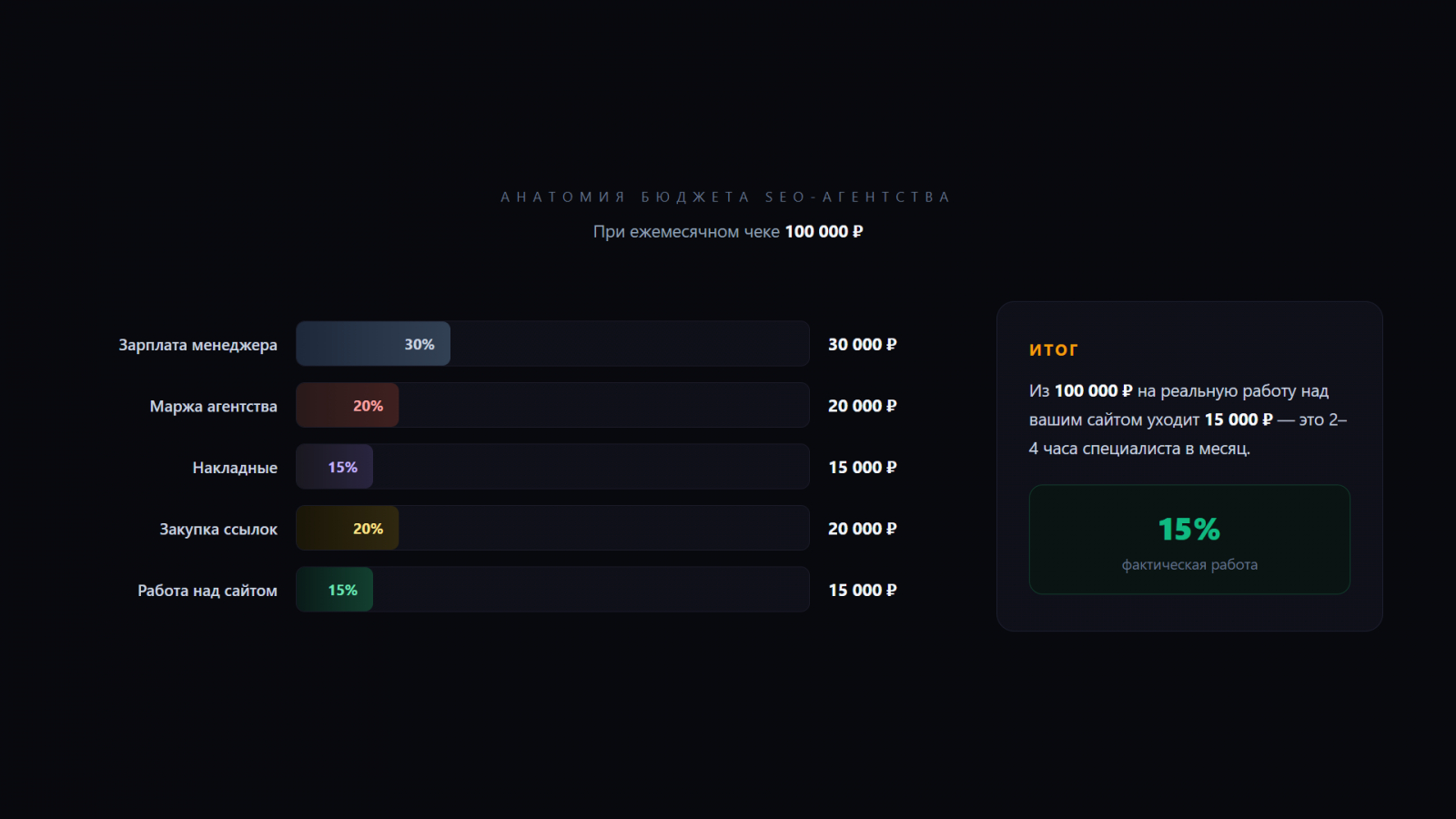This screenshot has height=819, width=1456.
Task: Click the 20 000 ₽ amount for Маржа агентства
Action: click(x=862, y=406)
